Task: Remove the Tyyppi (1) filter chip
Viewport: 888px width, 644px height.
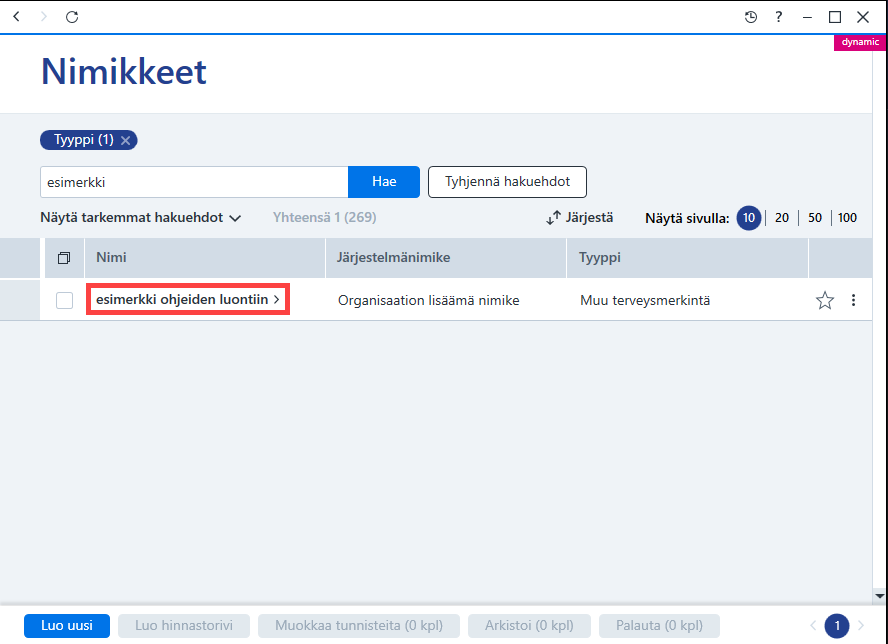Action: click(x=126, y=140)
